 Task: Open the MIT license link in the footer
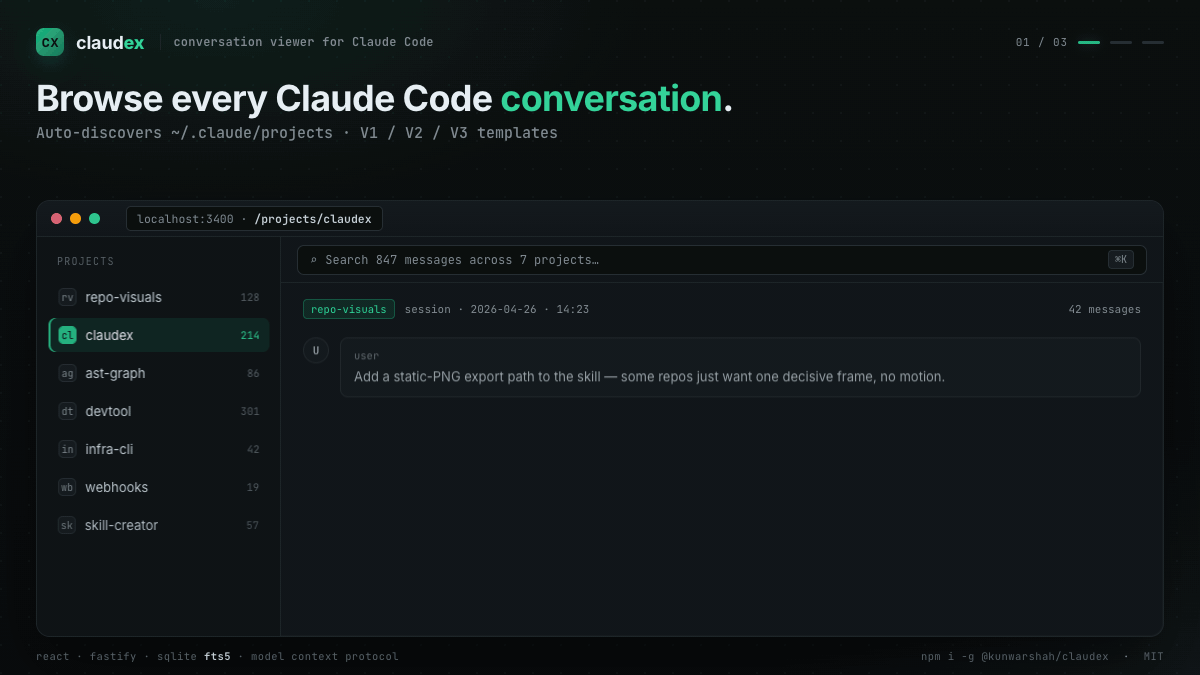[1153, 656]
